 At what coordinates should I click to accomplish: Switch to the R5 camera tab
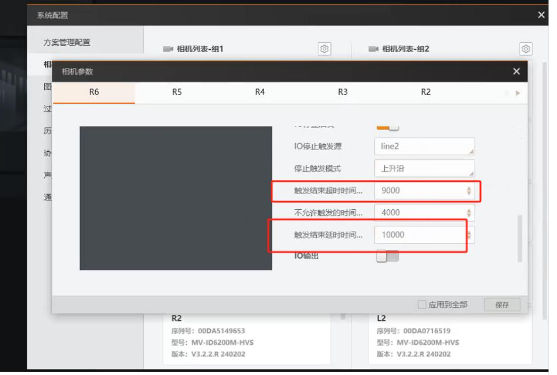click(x=177, y=92)
